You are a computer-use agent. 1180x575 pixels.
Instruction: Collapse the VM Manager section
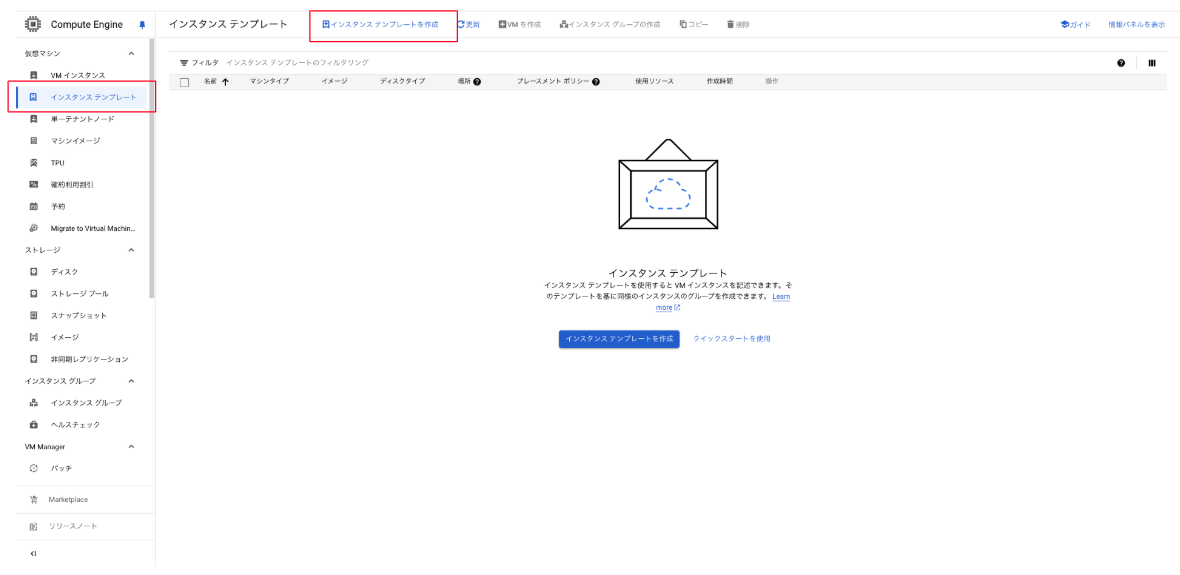(x=132, y=446)
